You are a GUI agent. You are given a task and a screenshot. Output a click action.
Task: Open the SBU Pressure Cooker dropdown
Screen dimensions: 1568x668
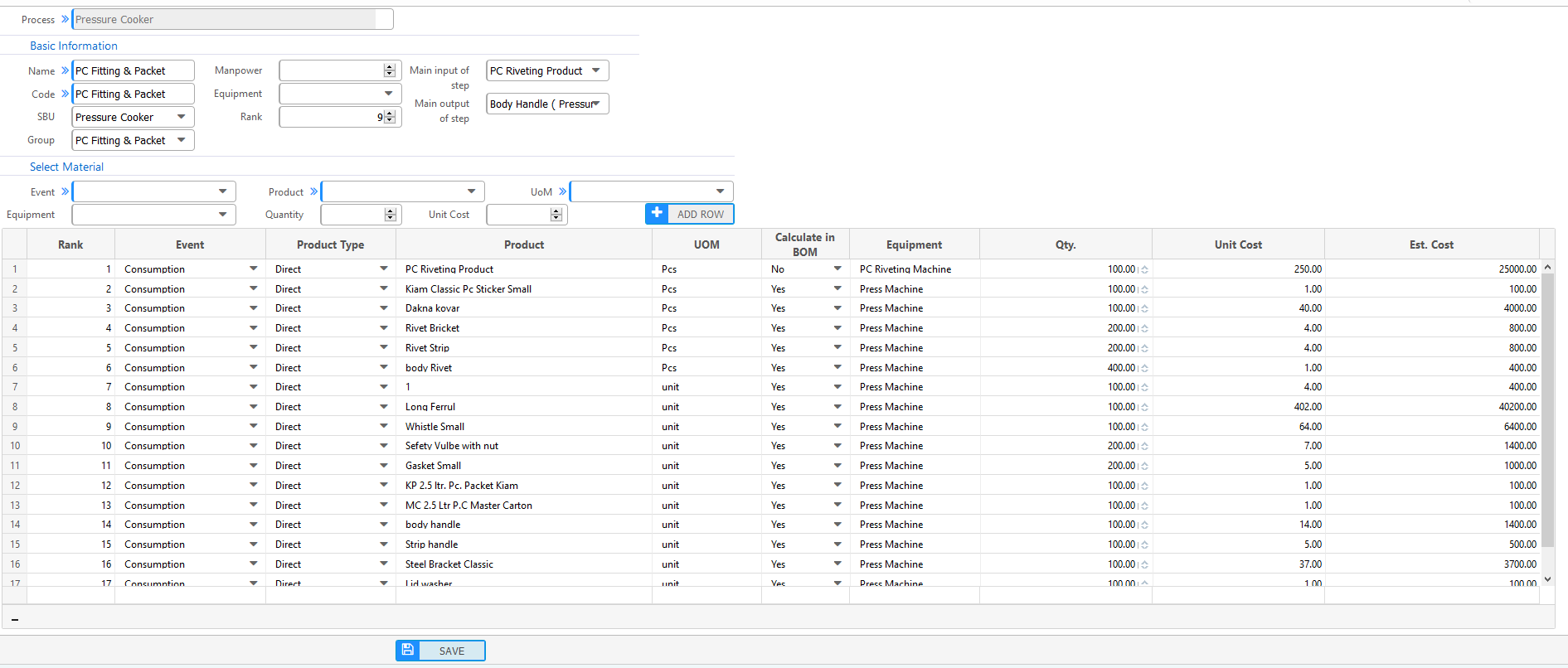point(182,117)
